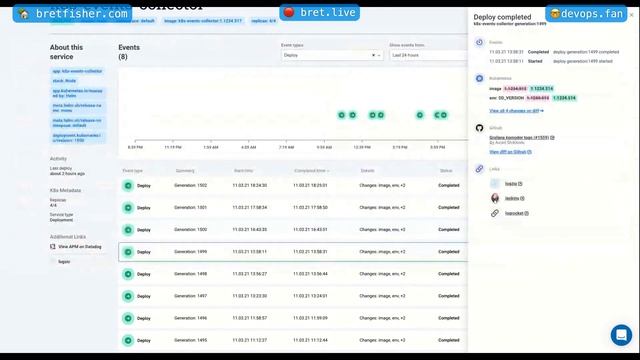Click Deploy icon in Generation 1499 row

pyautogui.click(x=128, y=252)
